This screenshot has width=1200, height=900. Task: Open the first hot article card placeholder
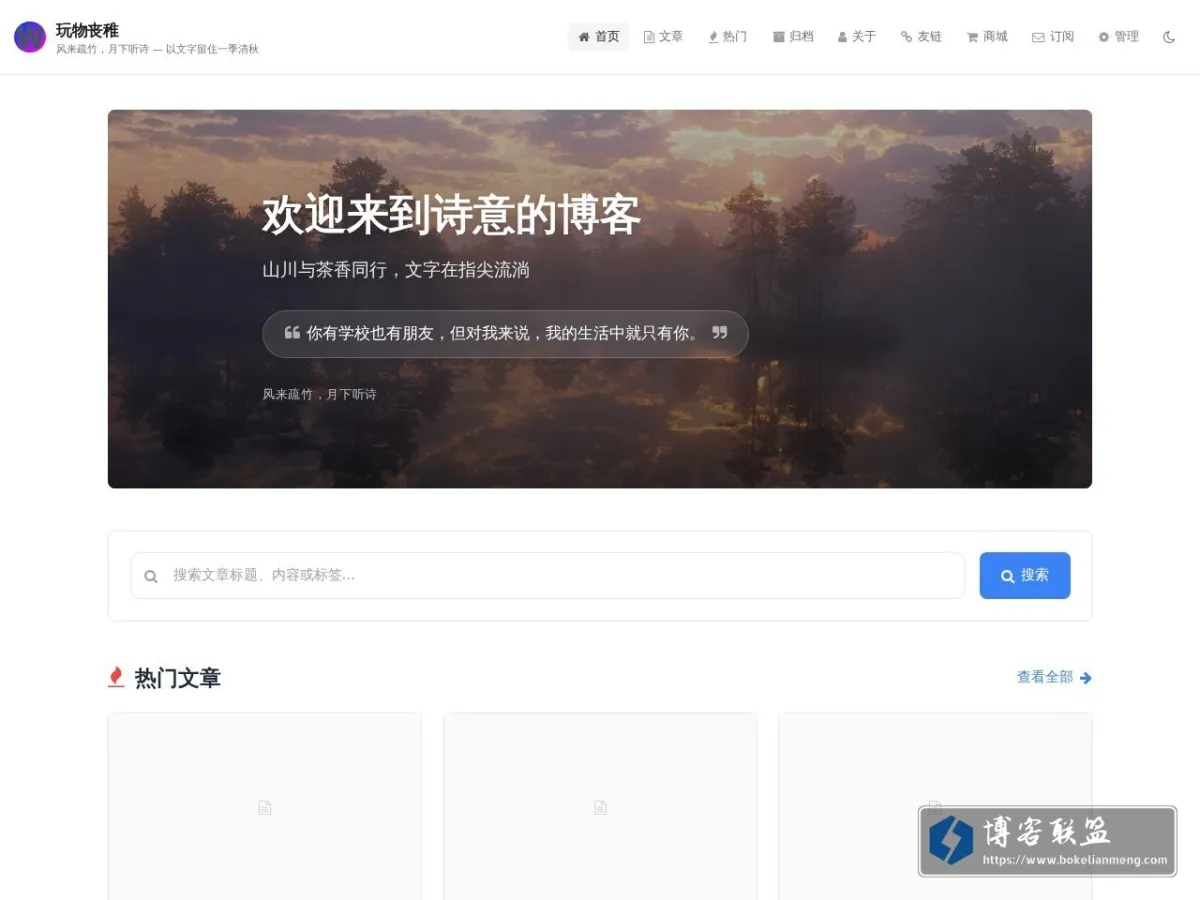265,806
